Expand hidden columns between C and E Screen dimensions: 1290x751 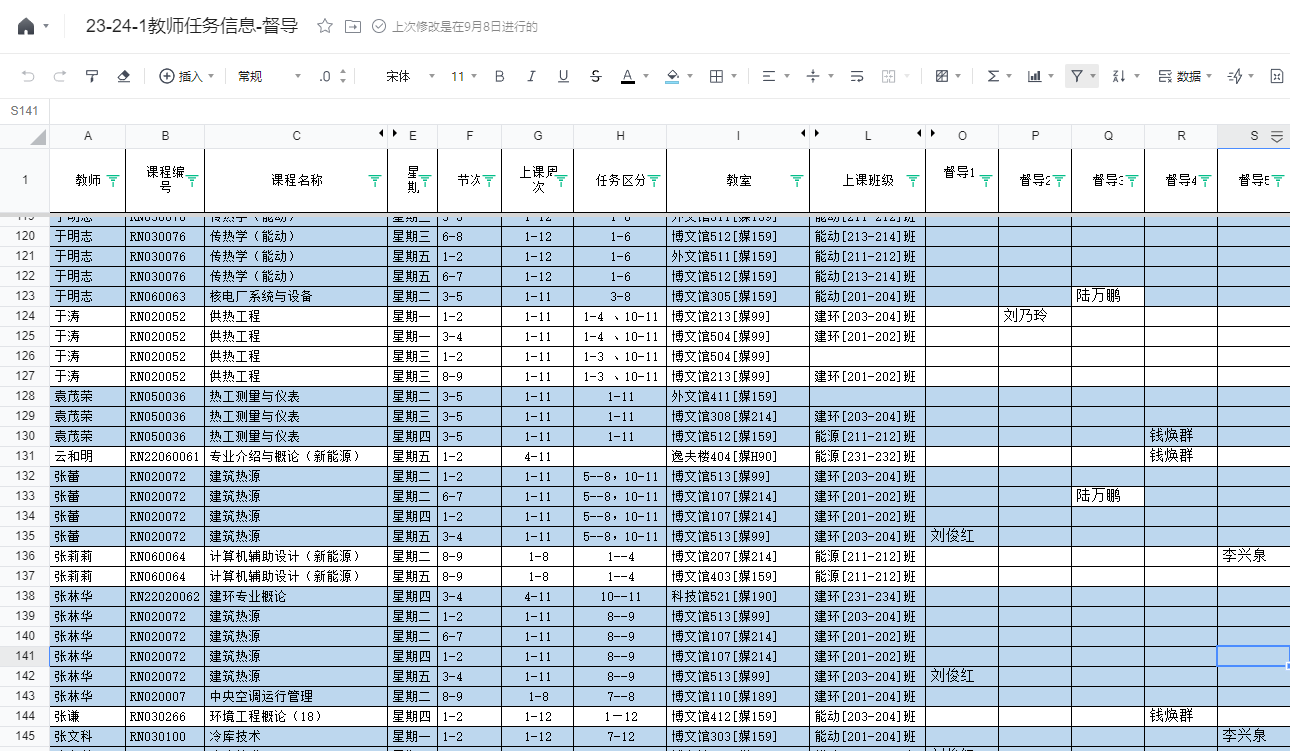388,134
